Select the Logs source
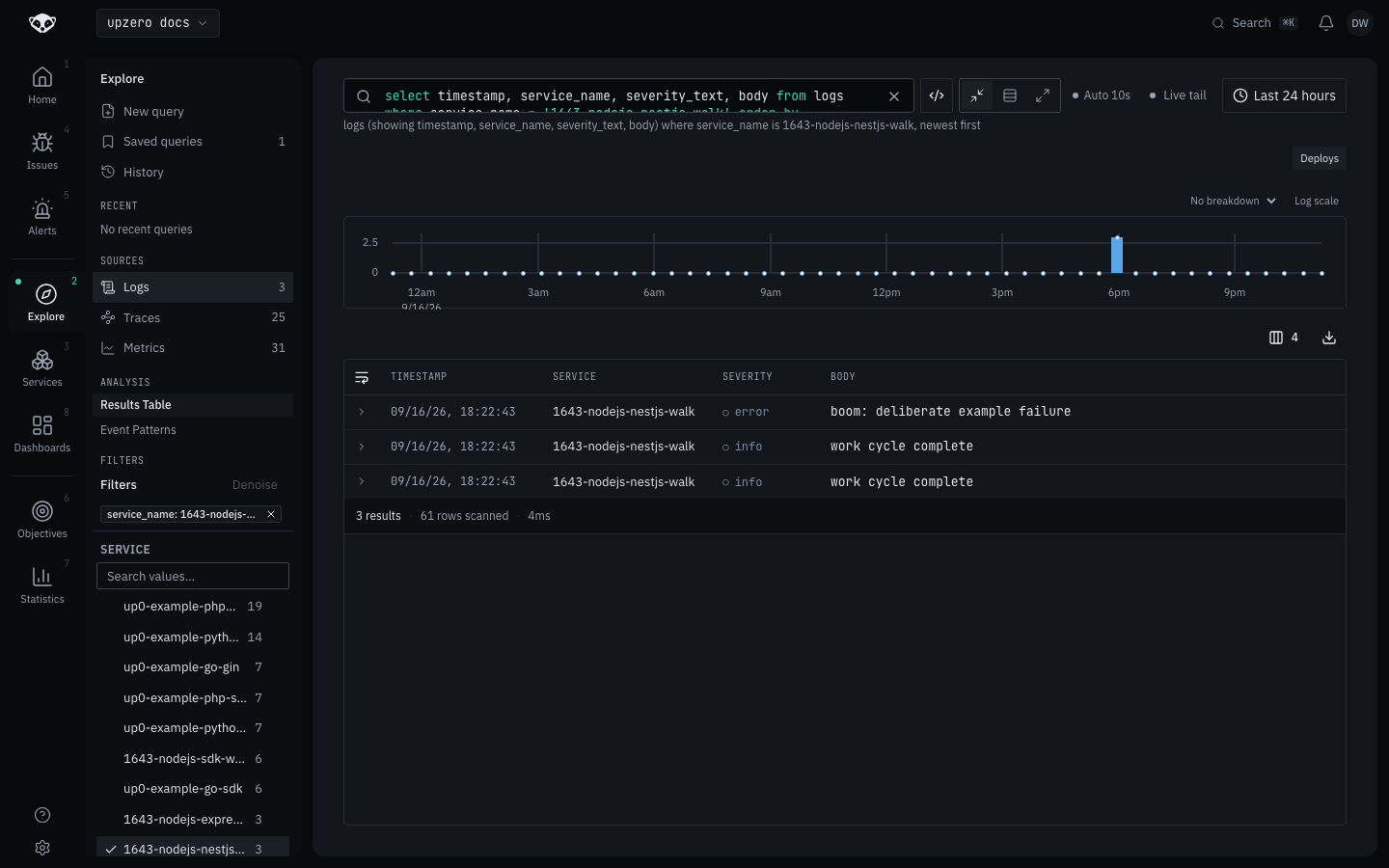 (193, 287)
